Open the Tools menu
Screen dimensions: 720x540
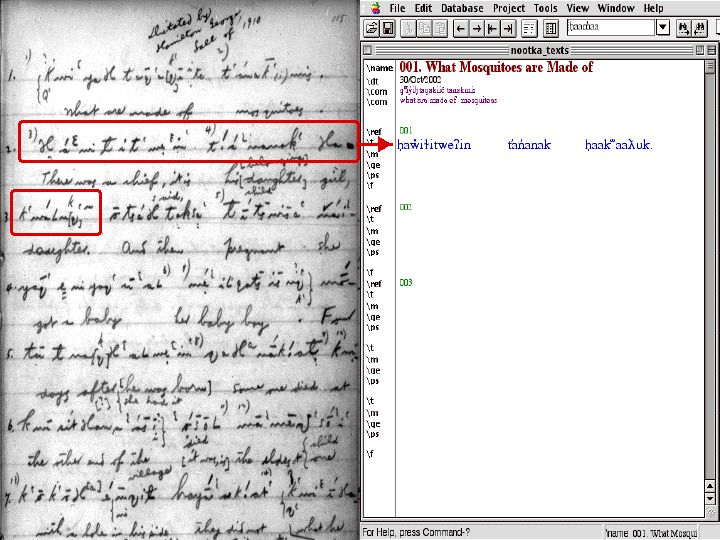click(545, 8)
